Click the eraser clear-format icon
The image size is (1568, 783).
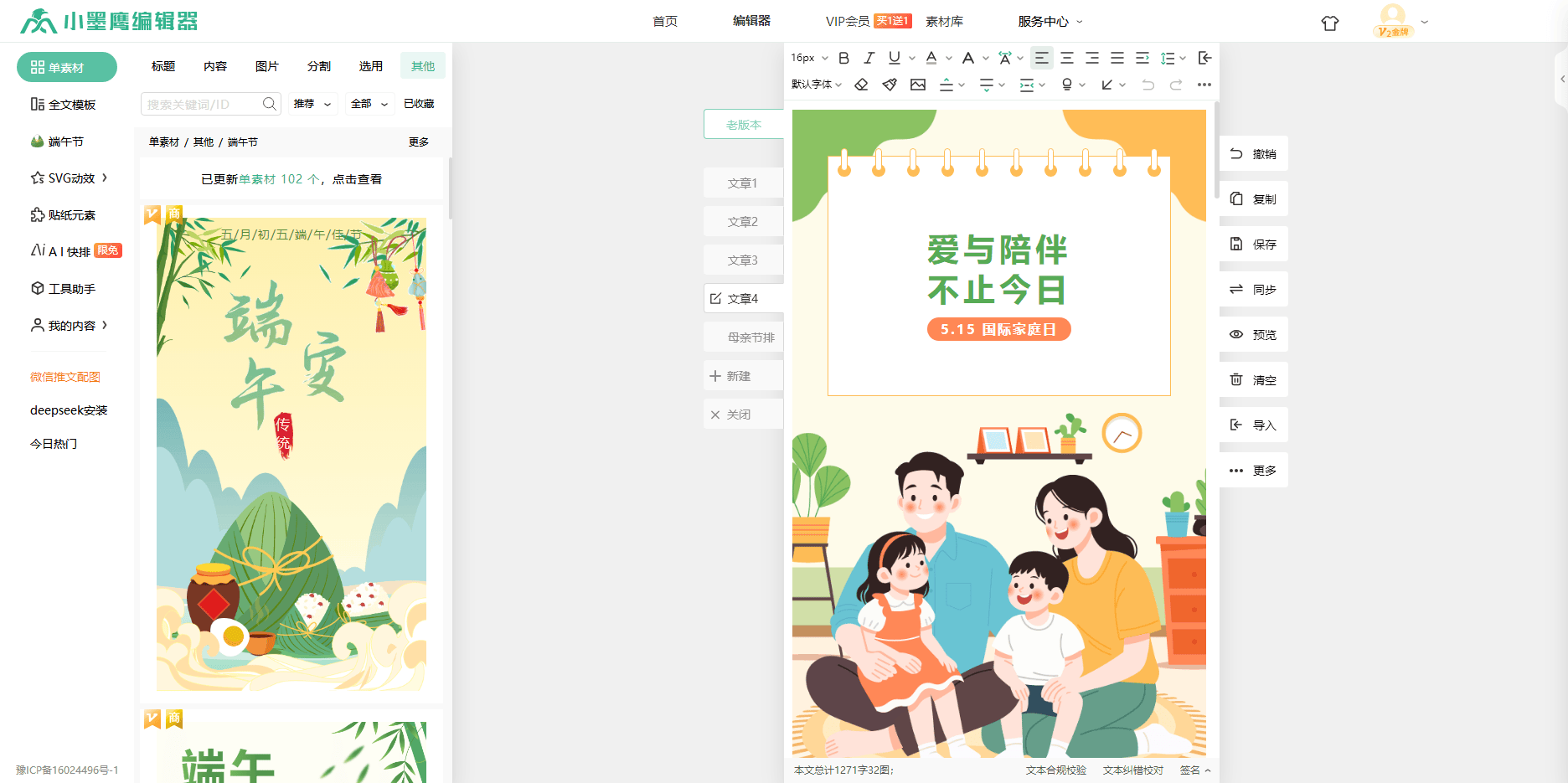pyautogui.click(x=861, y=85)
